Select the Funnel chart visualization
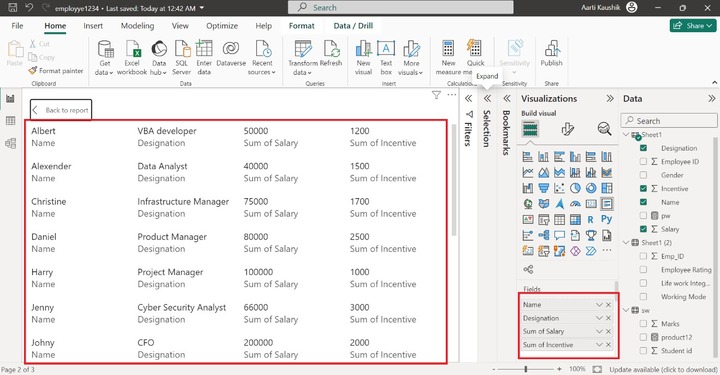Image resolution: width=720 pixels, height=375 pixels. tap(544, 188)
